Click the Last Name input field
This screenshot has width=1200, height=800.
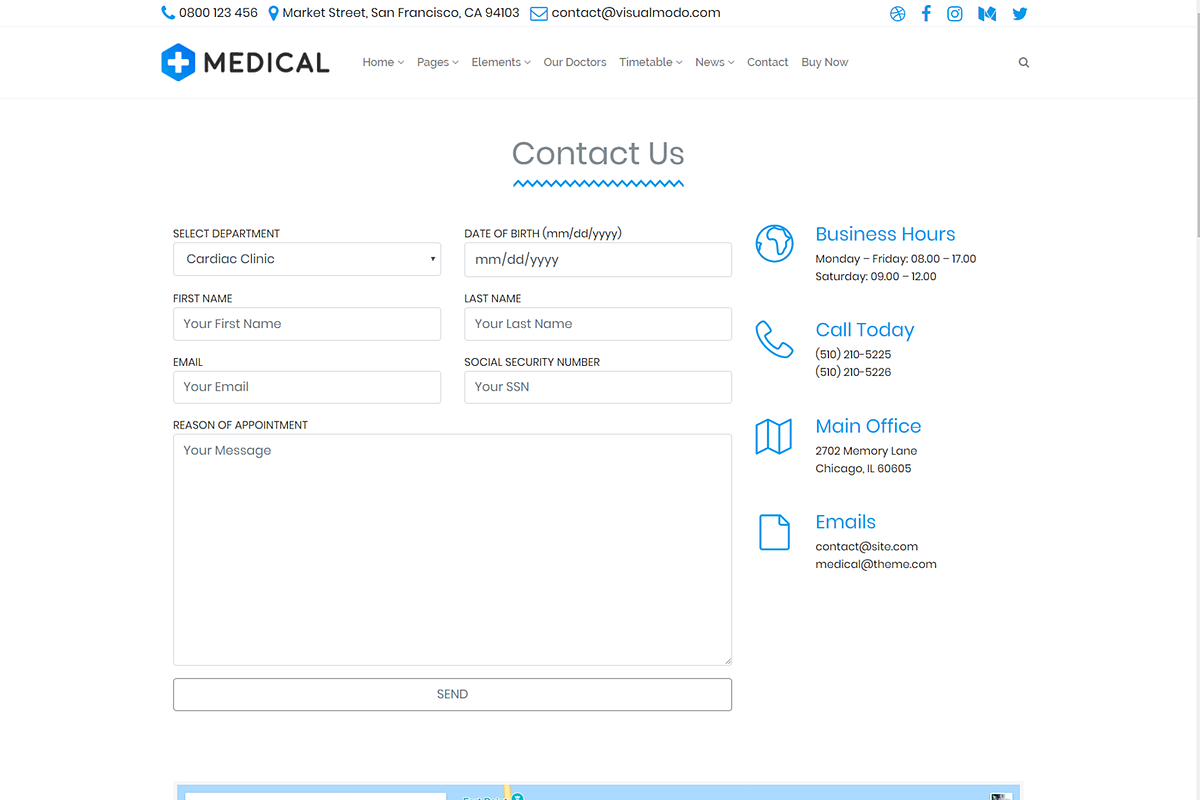click(x=598, y=324)
